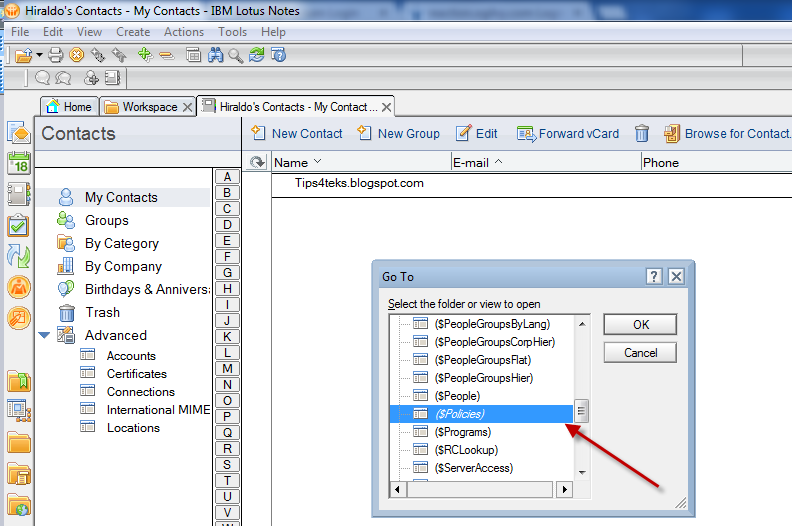This screenshot has width=792, height=526.
Task: Click the Go To list scrollbar thumb
Action: pyautogui.click(x=581, y=410)
